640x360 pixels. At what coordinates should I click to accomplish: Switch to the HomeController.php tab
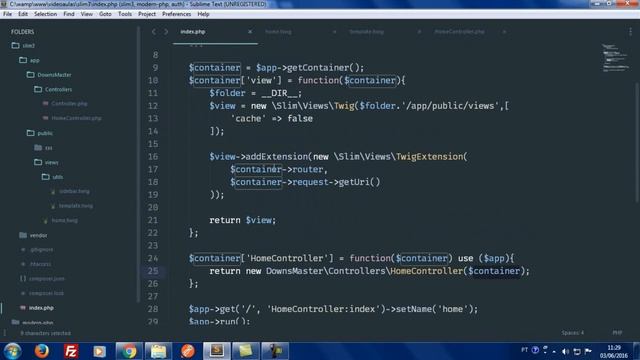pos(459,32)
